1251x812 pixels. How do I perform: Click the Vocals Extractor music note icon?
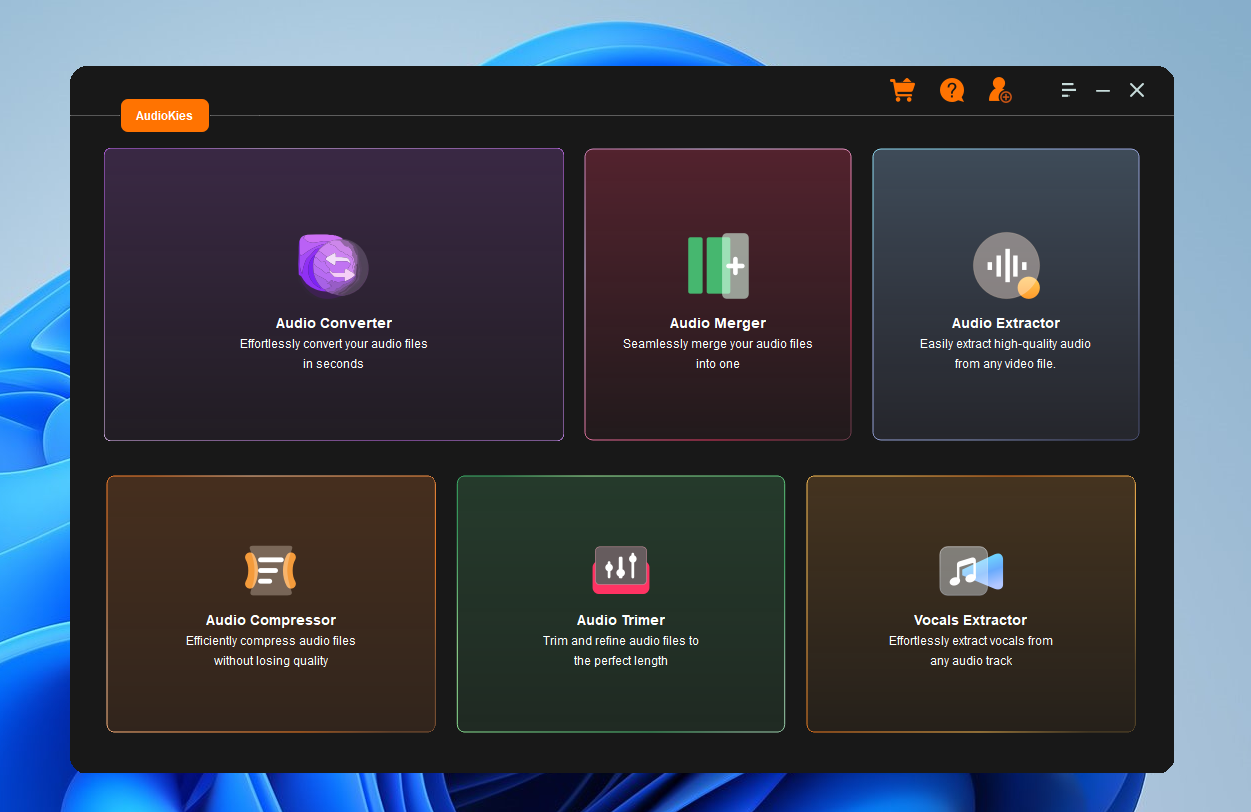point(970,570)
